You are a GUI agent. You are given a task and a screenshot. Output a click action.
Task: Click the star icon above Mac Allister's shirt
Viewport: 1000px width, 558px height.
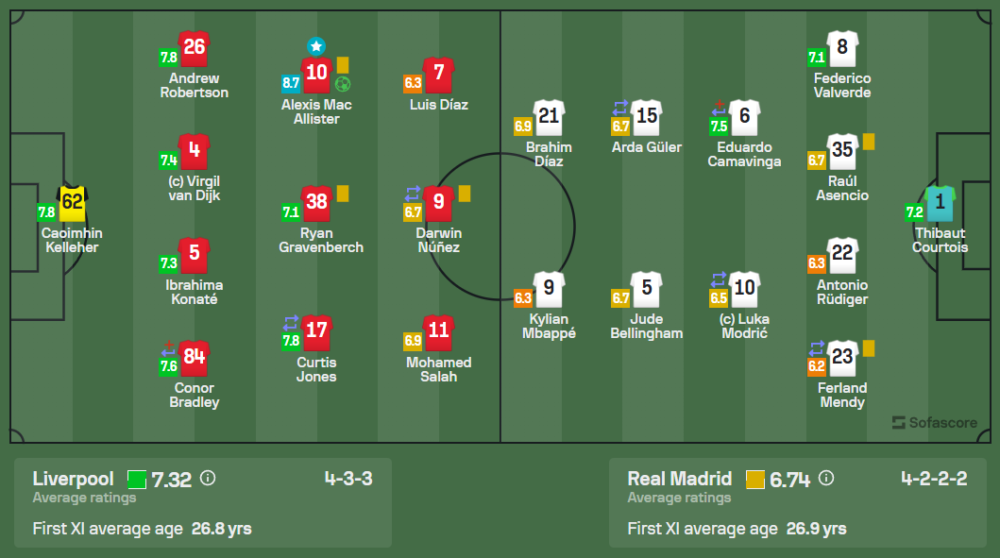pyautogui.click(x=316, y=46)
